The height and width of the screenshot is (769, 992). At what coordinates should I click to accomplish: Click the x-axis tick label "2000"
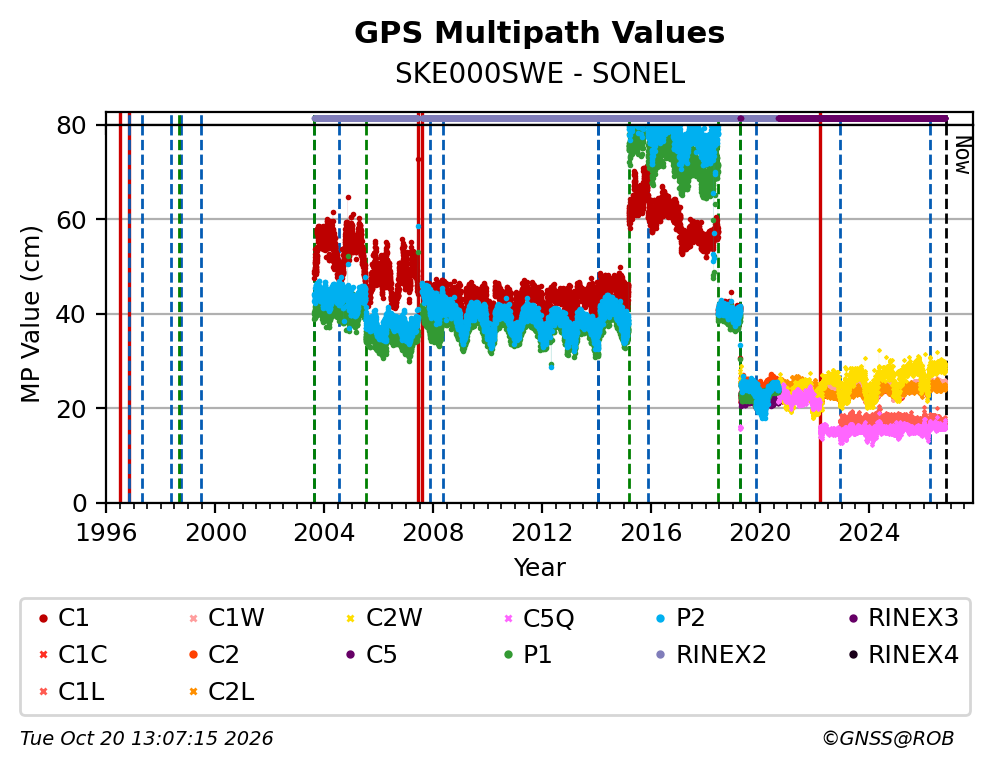215,532
